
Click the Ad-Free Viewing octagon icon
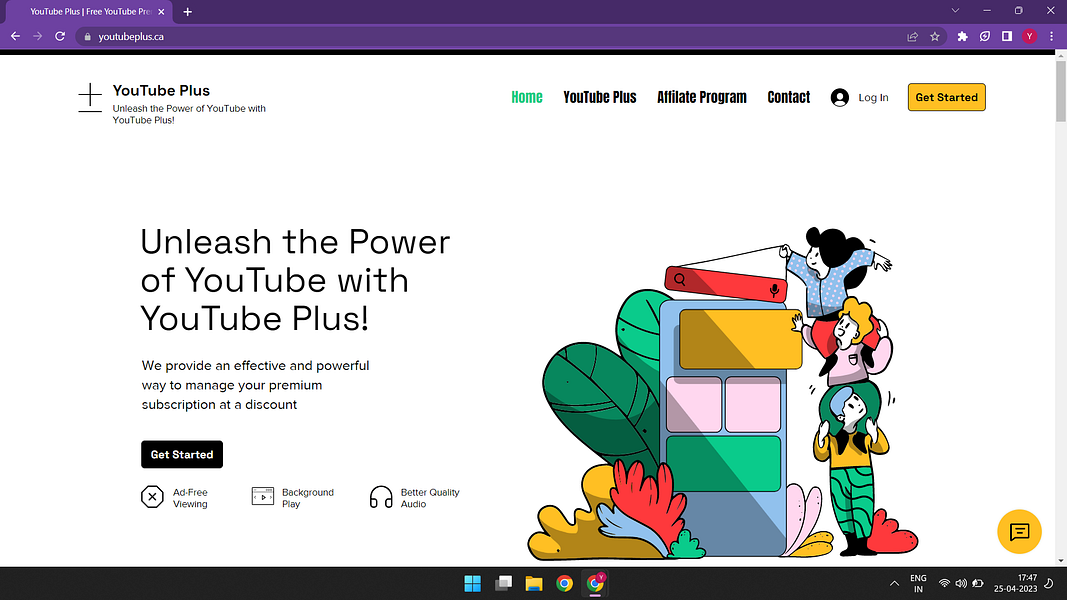152,496
